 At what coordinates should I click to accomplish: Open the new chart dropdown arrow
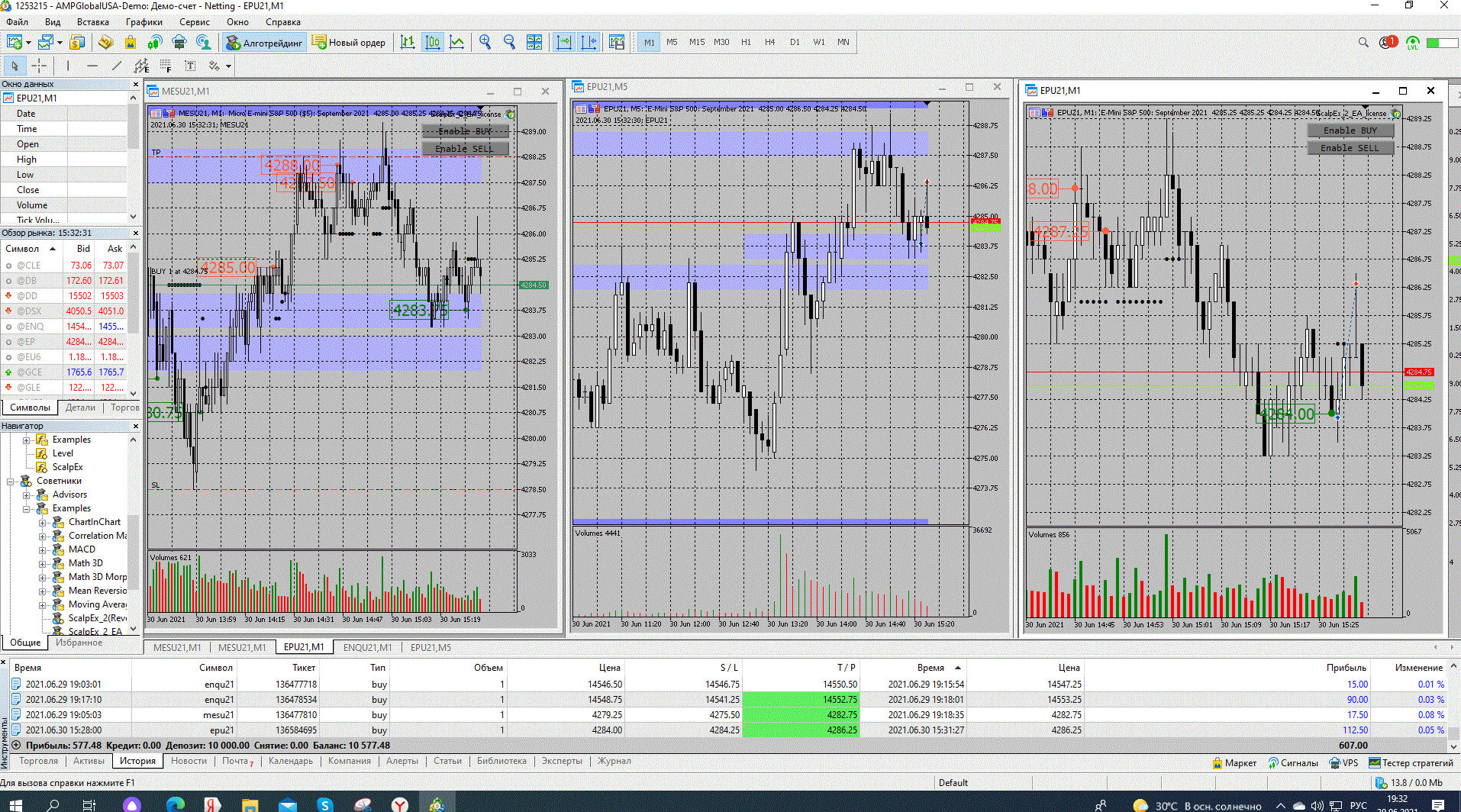28,43
